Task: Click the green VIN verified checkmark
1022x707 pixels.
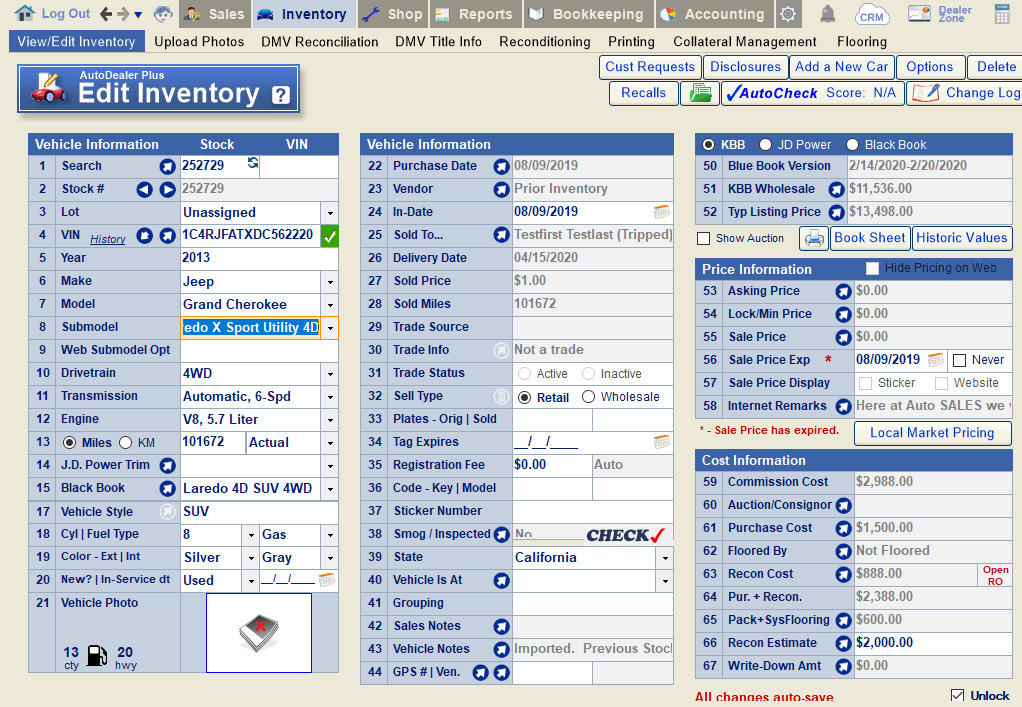Action: (330, 236)
